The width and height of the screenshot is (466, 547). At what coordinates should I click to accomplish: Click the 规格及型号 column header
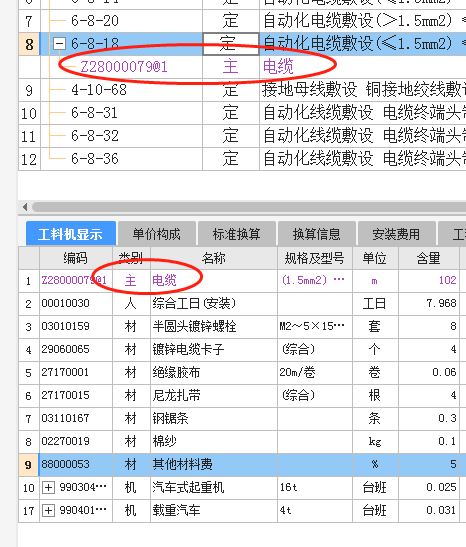[x=315, y=258]
